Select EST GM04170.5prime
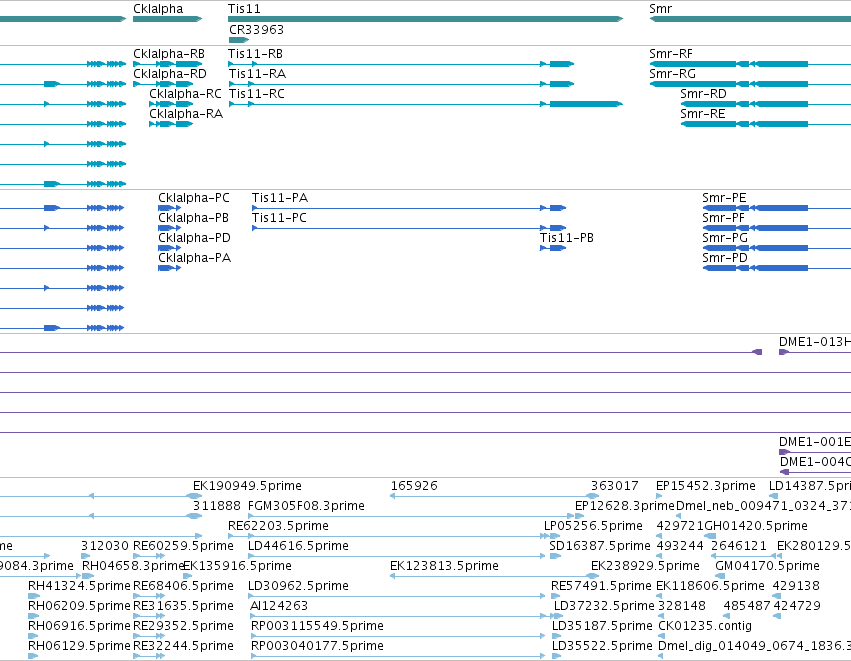This screenshot has width=851, height=661. click(767, 566)
